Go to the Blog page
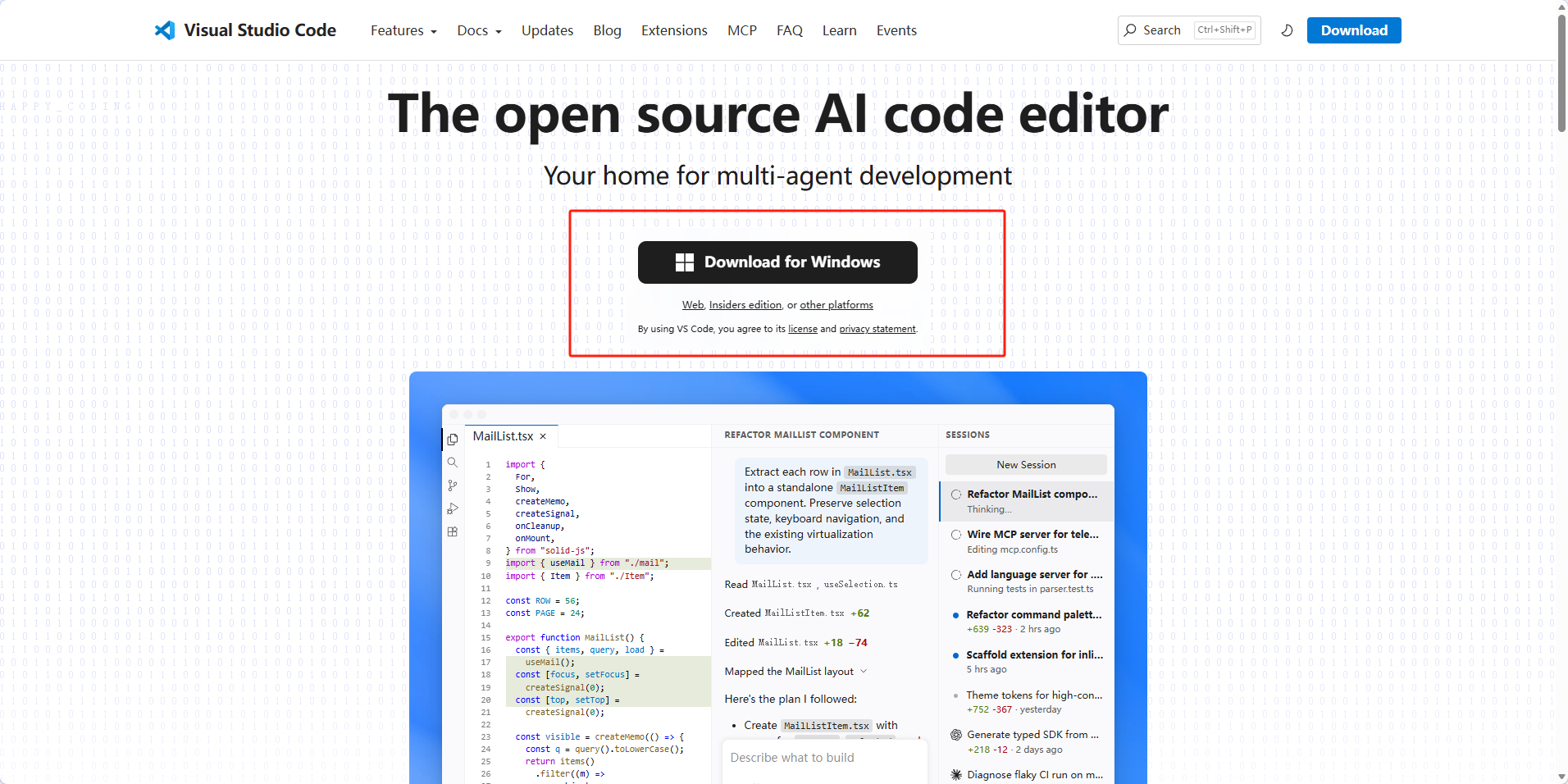This screenshot has height=784, width=1568. tap(607, 30)
